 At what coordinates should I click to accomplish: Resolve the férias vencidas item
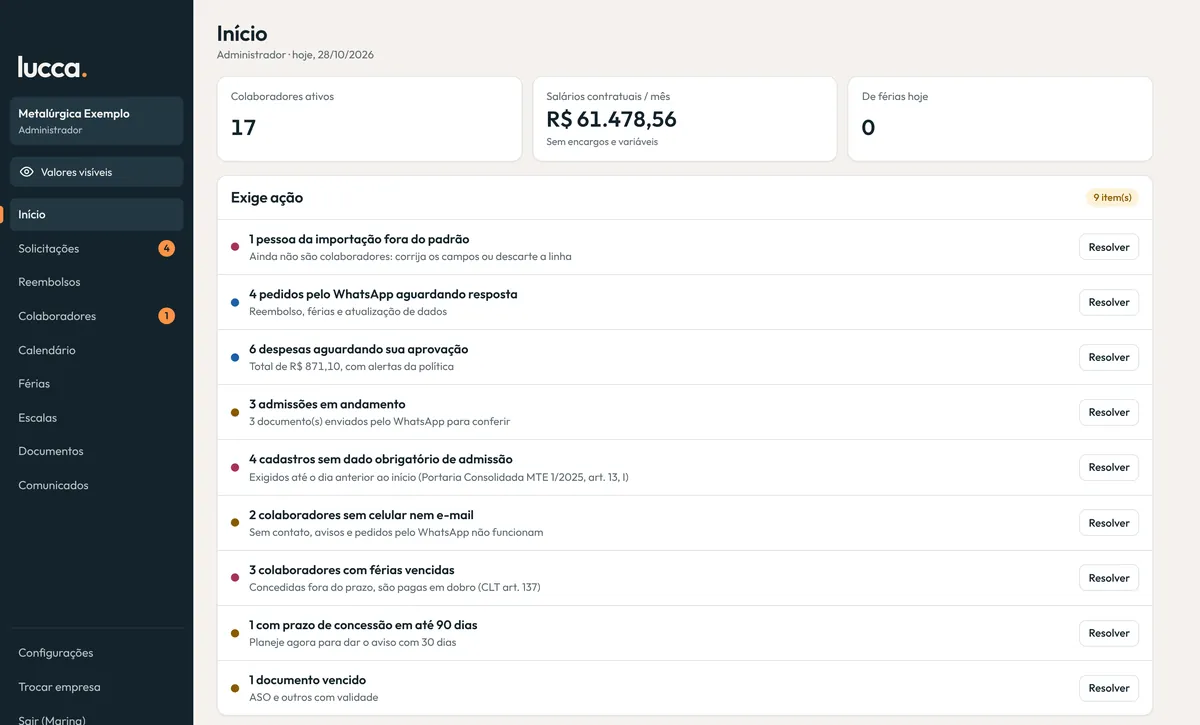point(1109,578)
